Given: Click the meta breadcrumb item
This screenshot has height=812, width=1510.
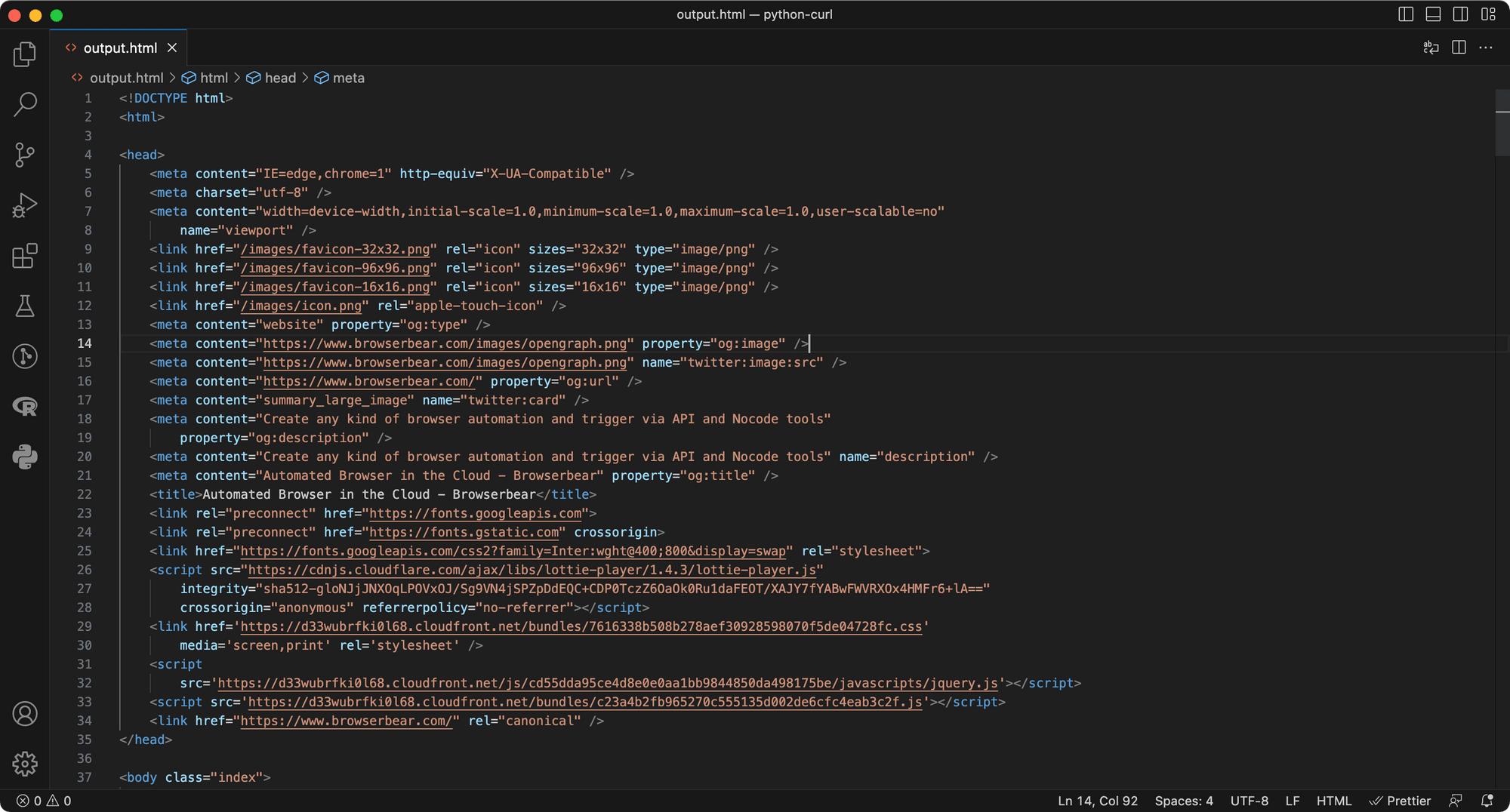Looking at the screenshot, I should coord(348,78).
